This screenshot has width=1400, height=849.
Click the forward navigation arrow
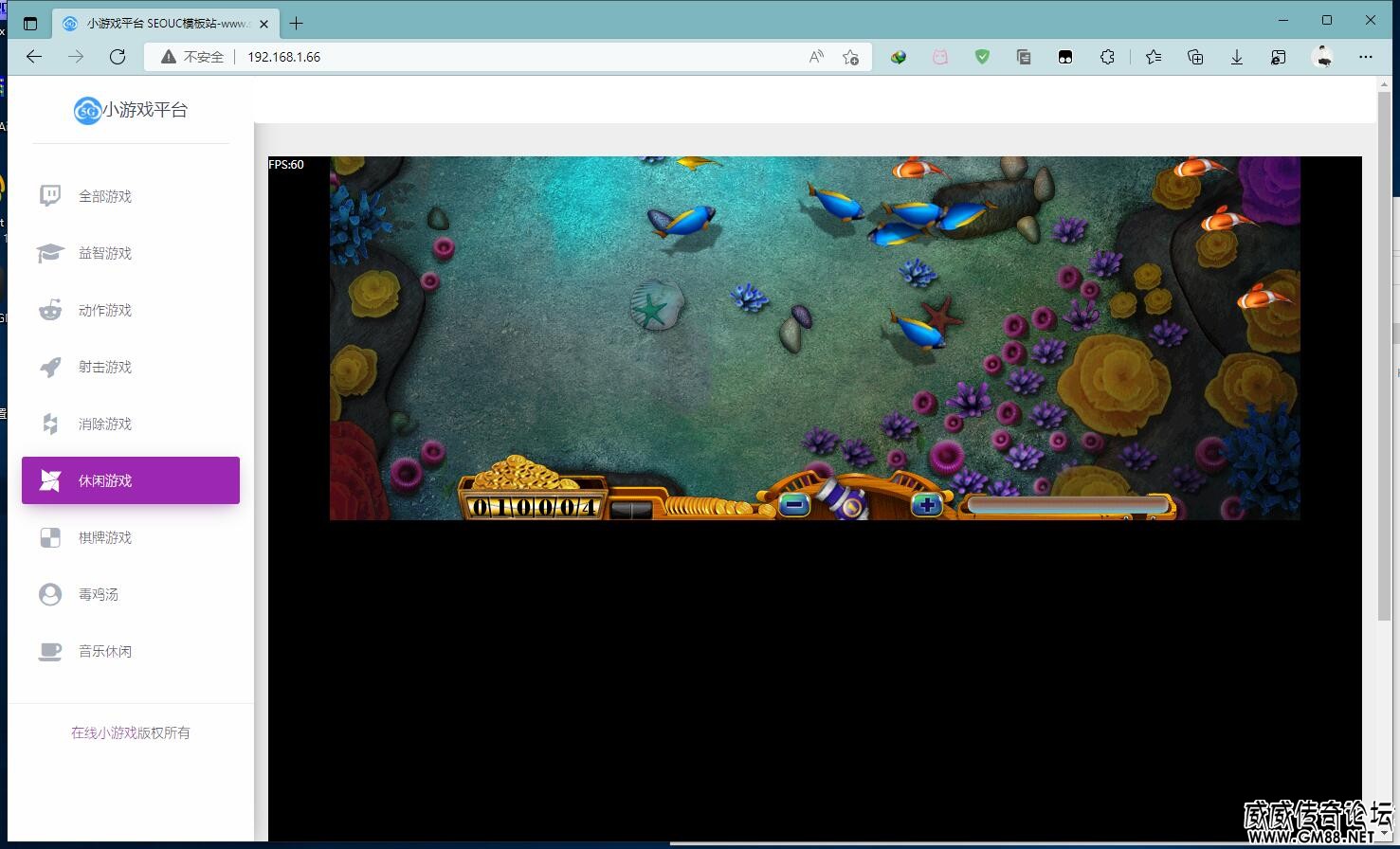76,57
